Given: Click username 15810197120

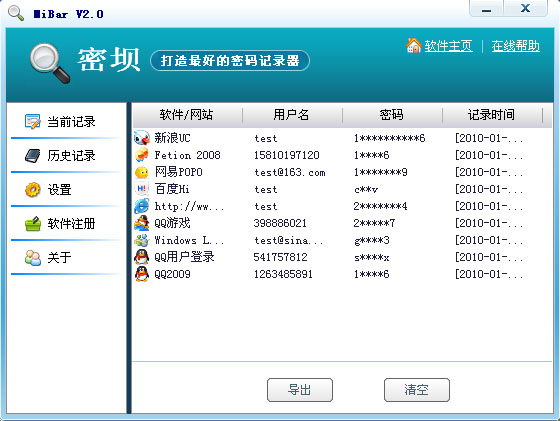Looking at the screenshot, I should (x=286, y=155).
